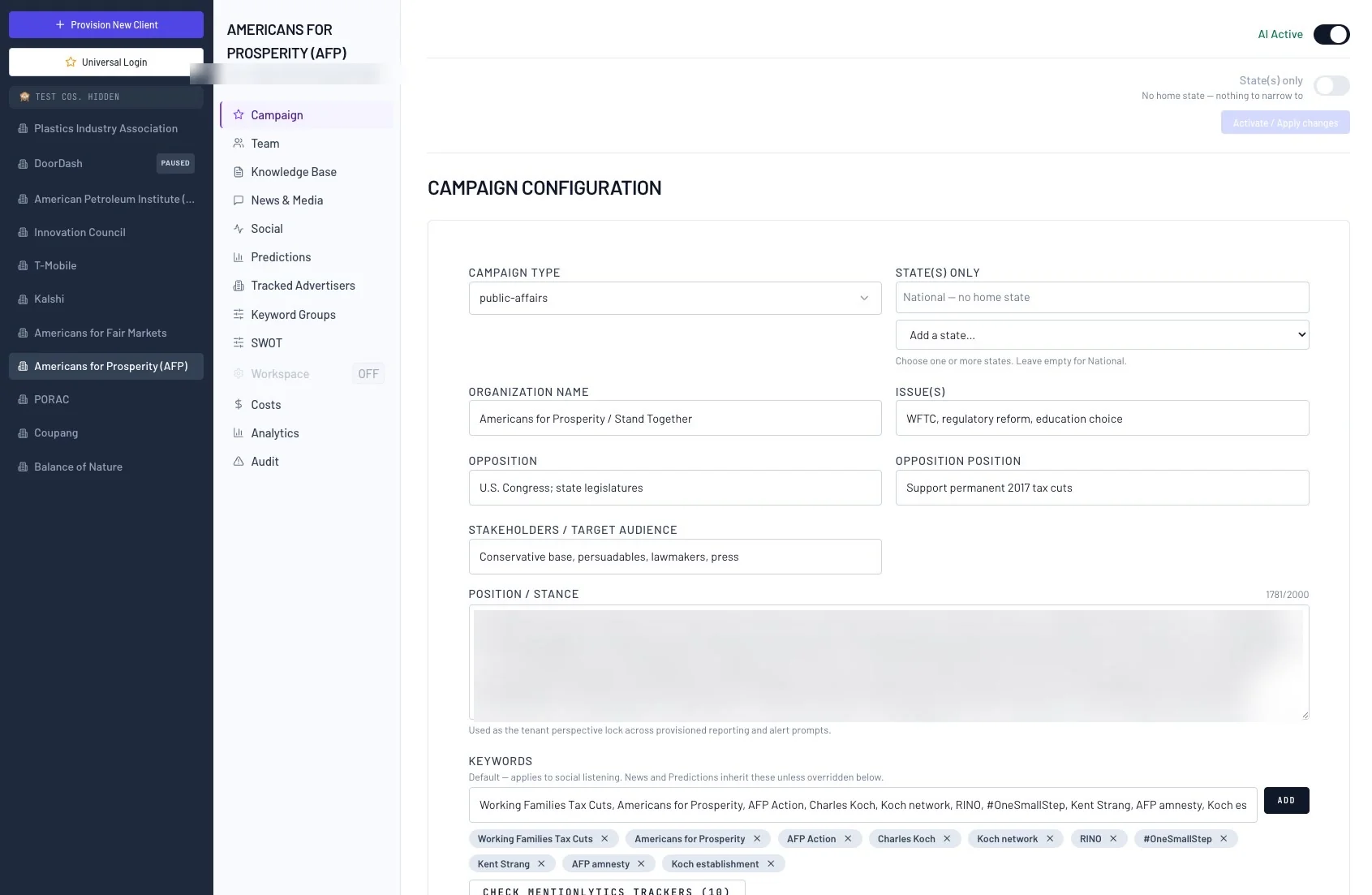
Task: Click the Knowledge Base document icon
Action: (x=239, y=172)
